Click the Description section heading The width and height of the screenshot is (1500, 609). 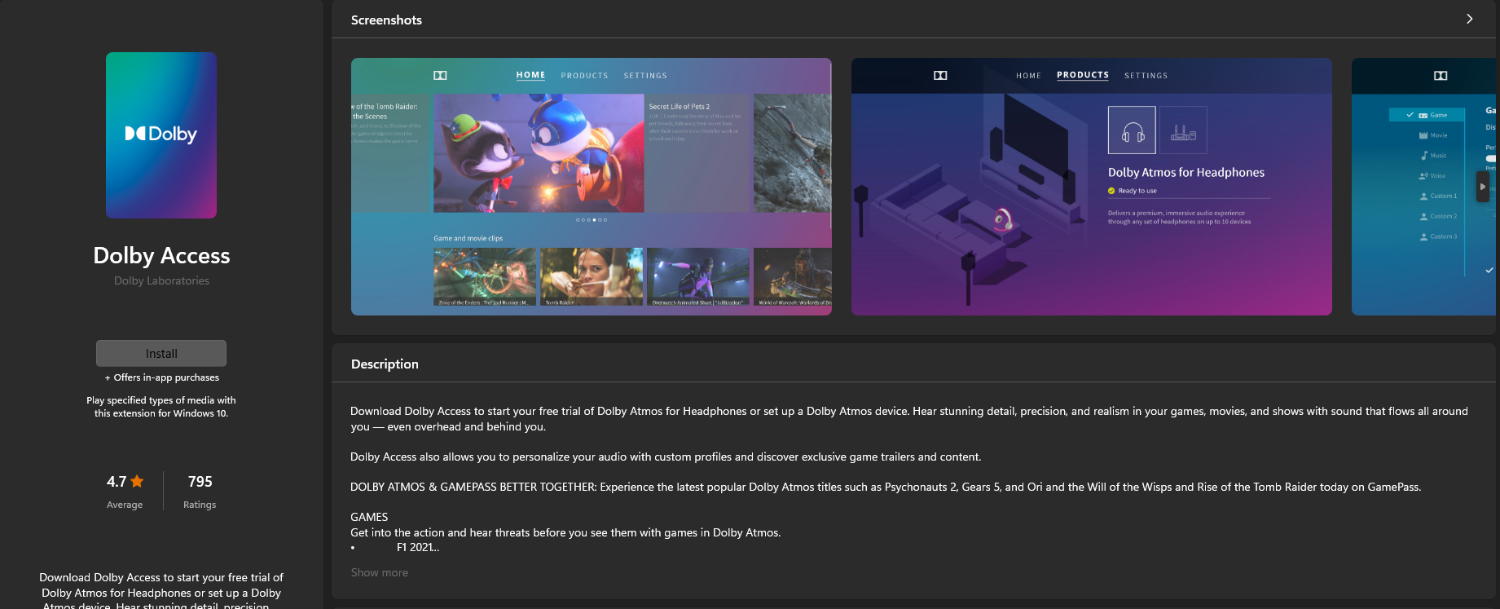click(385, 364)
